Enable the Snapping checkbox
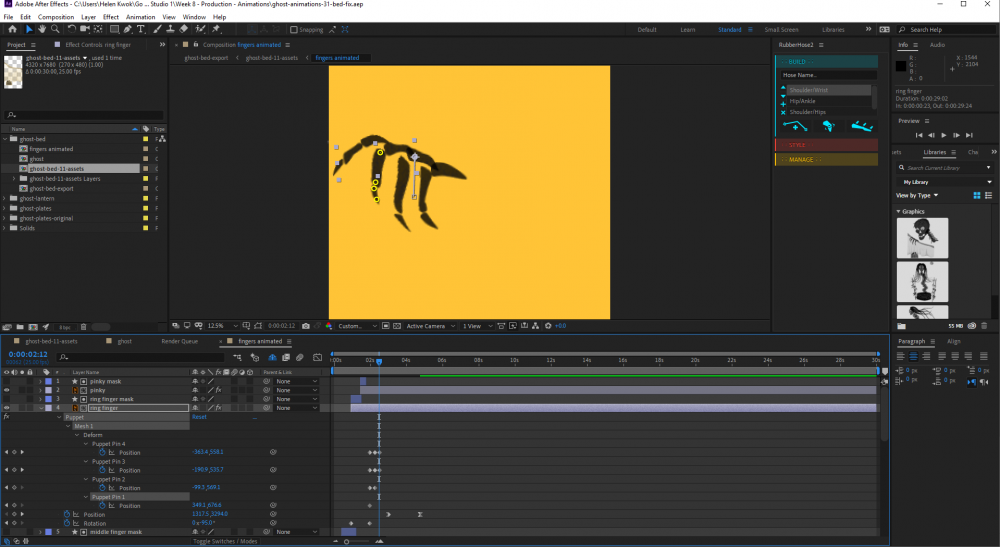Screen dimensions: 1000x547 pos(293,30)
